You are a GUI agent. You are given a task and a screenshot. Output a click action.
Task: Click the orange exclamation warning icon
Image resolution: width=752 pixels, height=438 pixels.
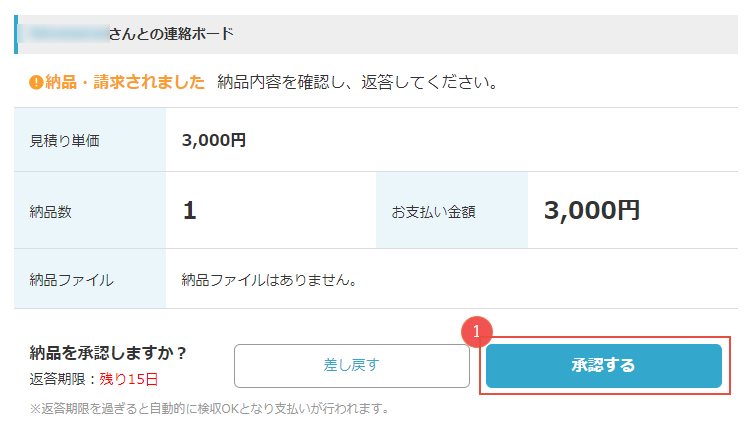click(36, 82)
